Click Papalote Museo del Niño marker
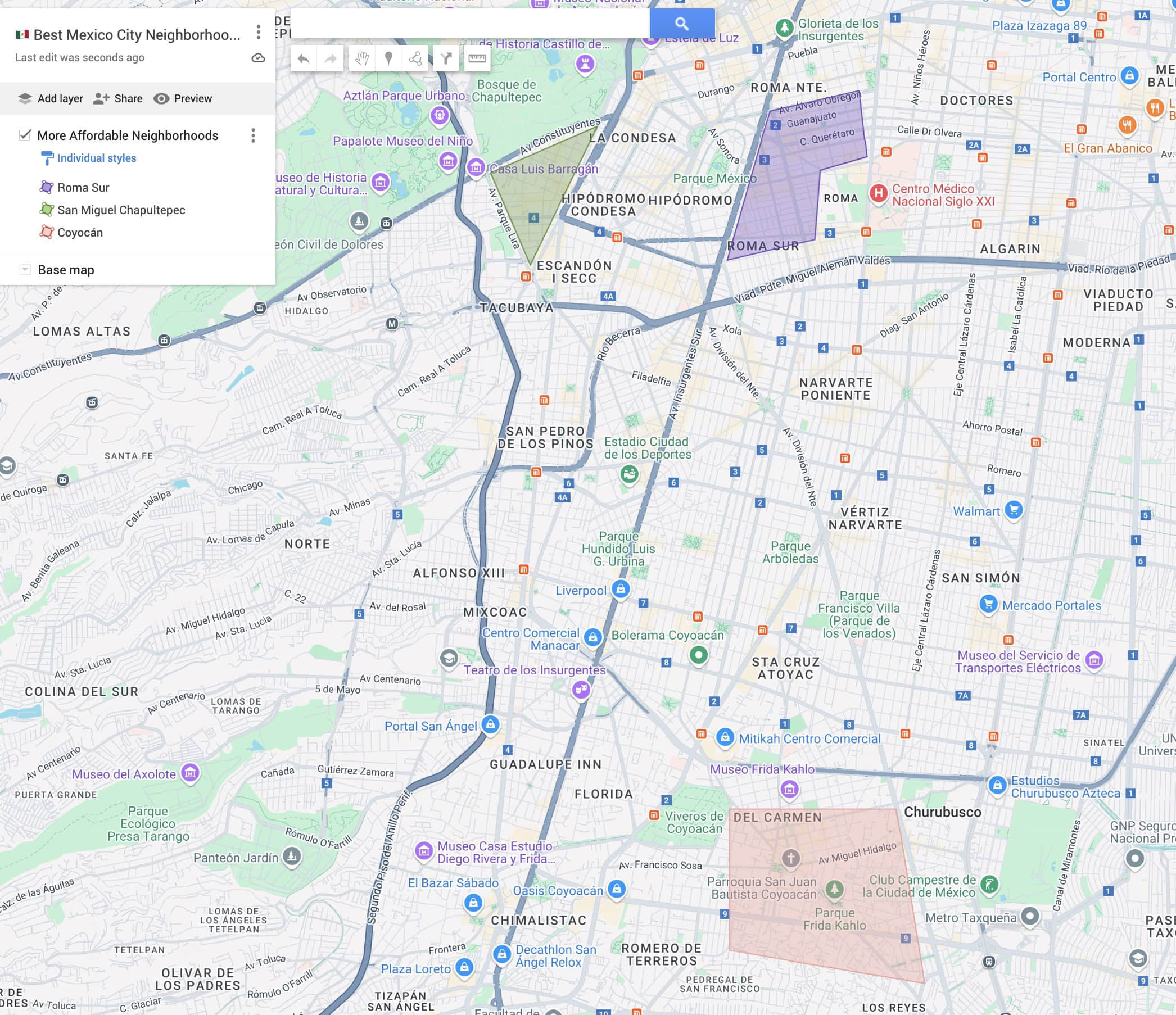1176x1015 pixels. click(x=448, y=161)
